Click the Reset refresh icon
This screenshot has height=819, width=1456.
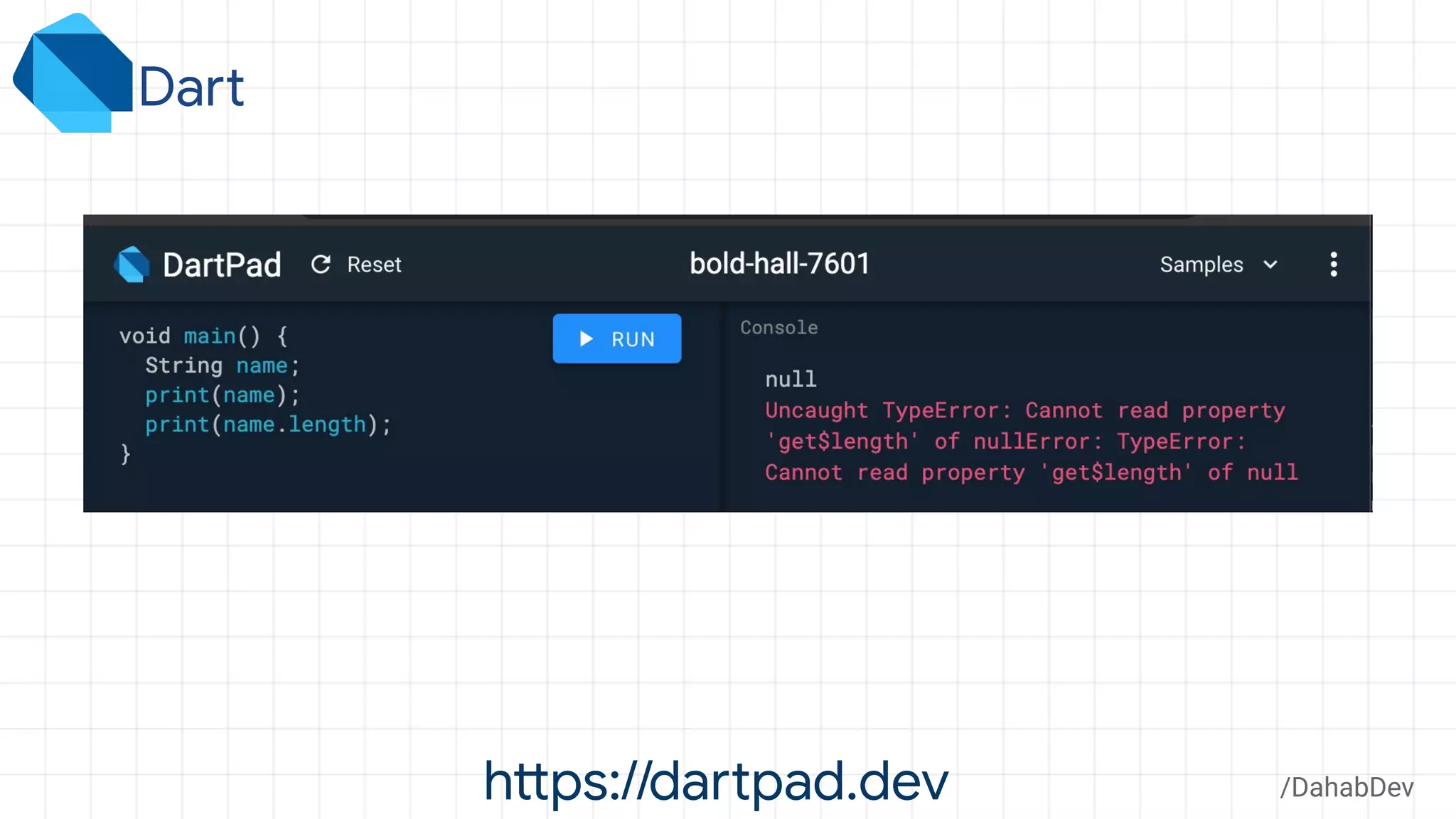point(321,264)
